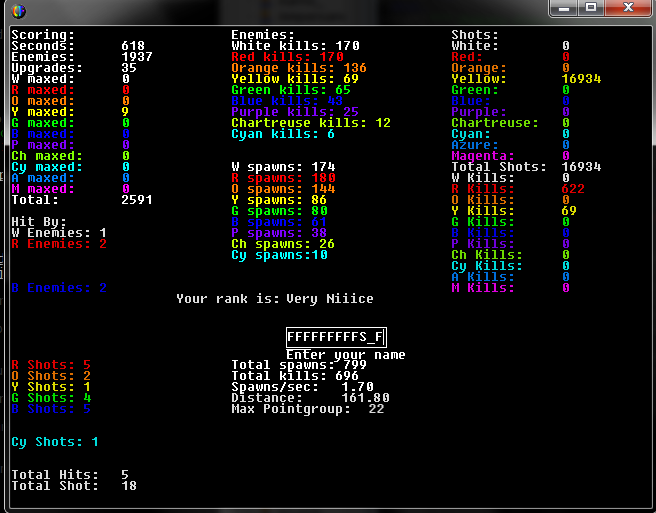656x513 pixels.
Task: Click the 'Cy Shots: 1' entry
Action: [x=54, y=442]
